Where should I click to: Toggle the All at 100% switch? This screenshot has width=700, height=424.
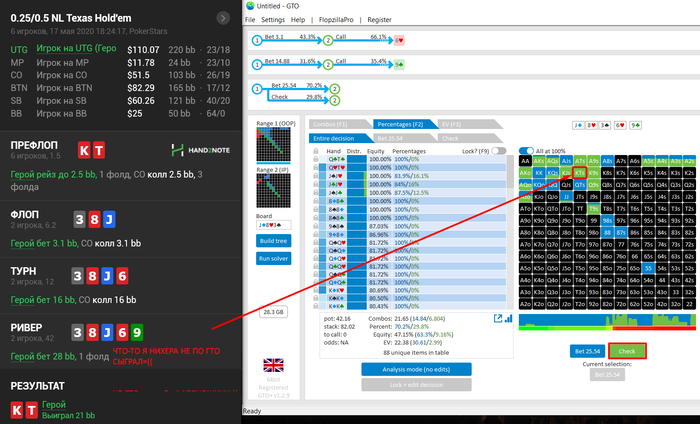pos(526,151)
